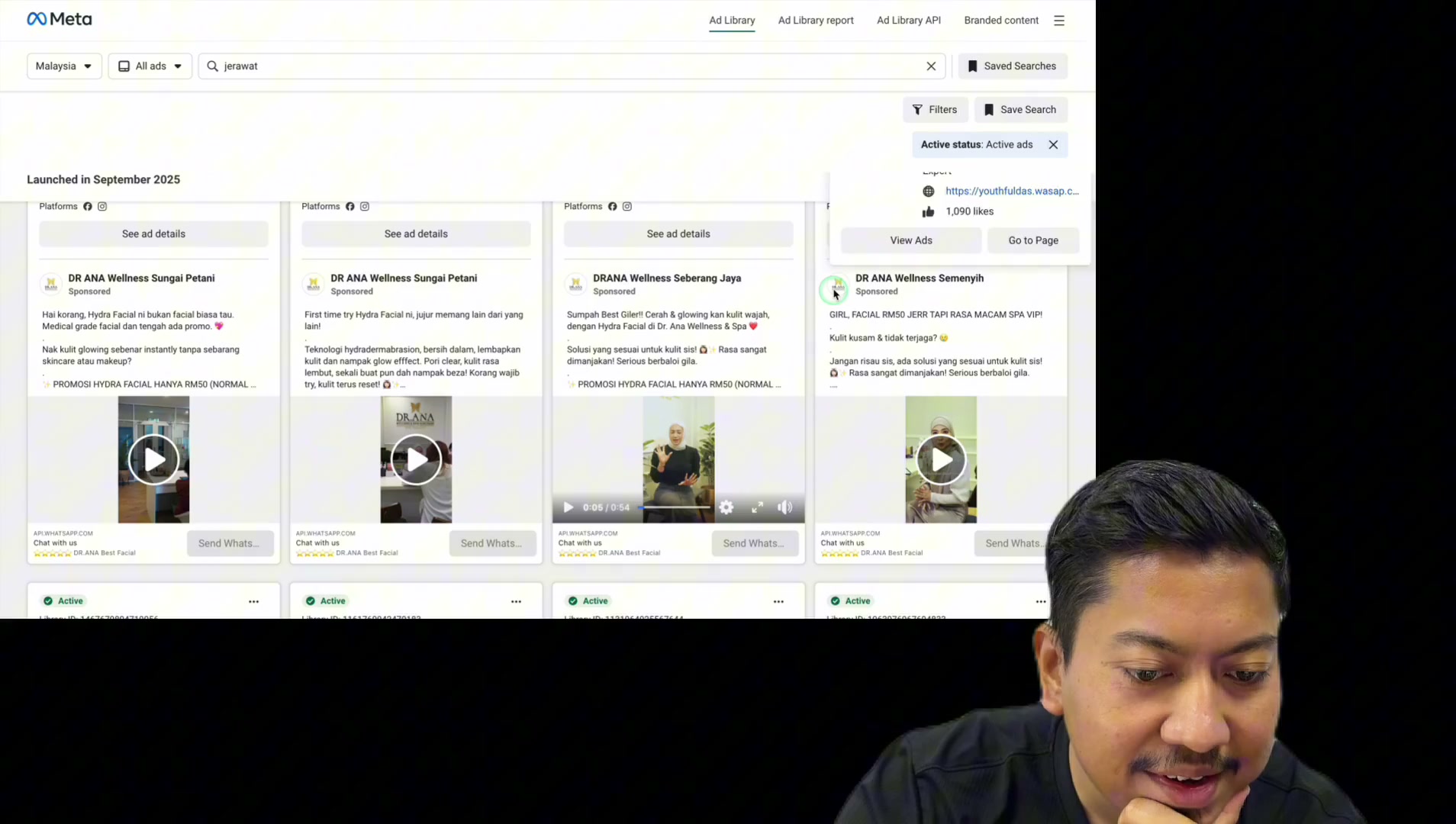Click View Ads in page popup
This screenshot has height=824, width=1456.
click(x=911, y=240)
